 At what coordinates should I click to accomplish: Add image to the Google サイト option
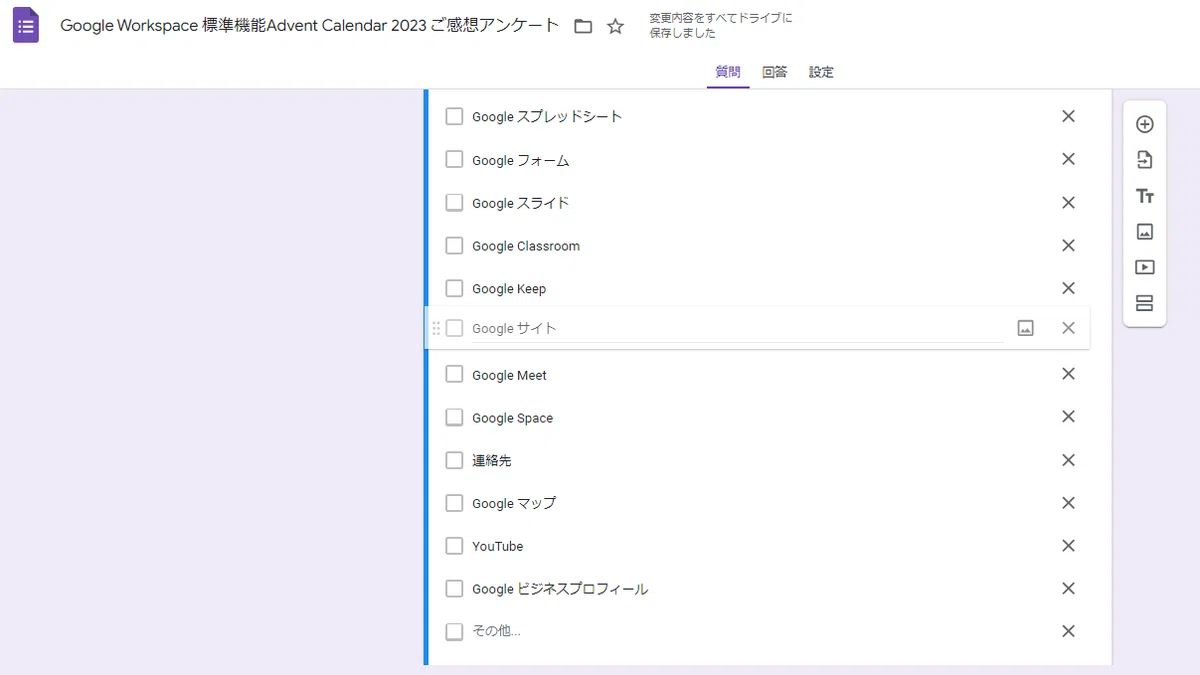point(1025,328)
